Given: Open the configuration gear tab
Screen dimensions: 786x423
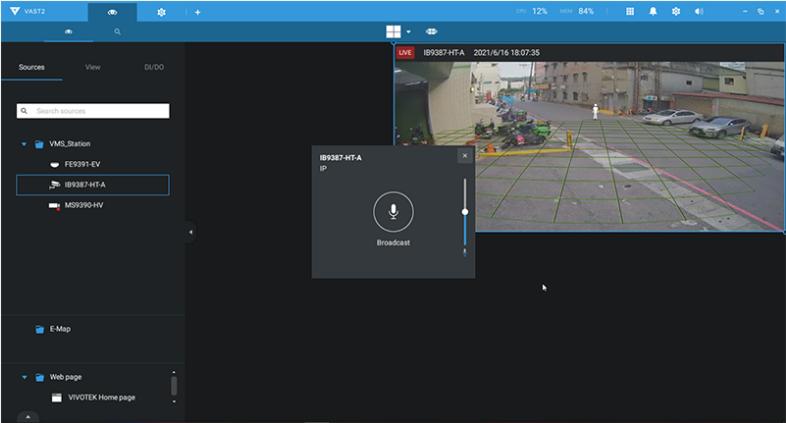Looking at the screenshot, I should pyautogui.click(x=161, y=12).
